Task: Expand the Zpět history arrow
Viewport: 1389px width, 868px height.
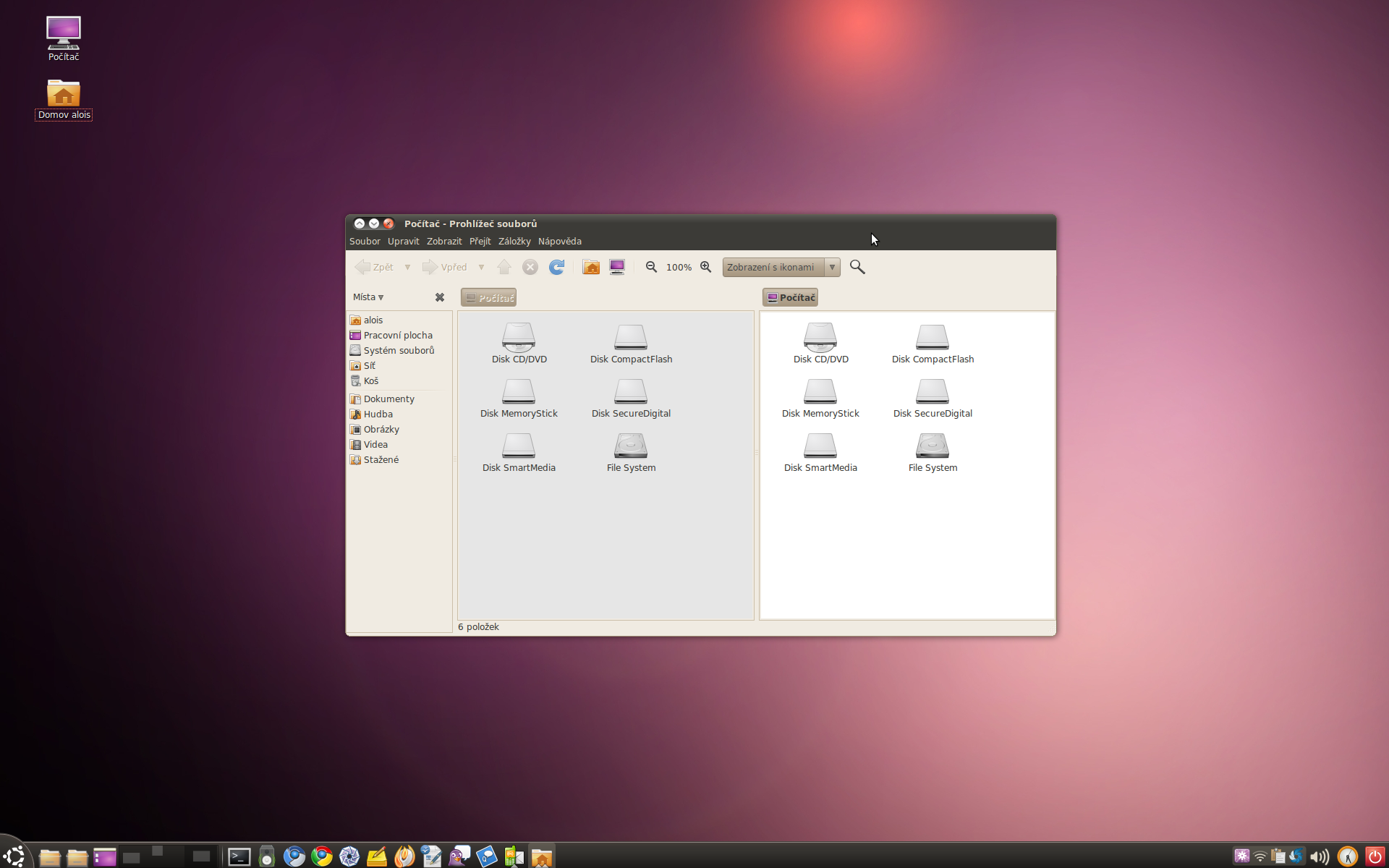Action: (407, 267)
